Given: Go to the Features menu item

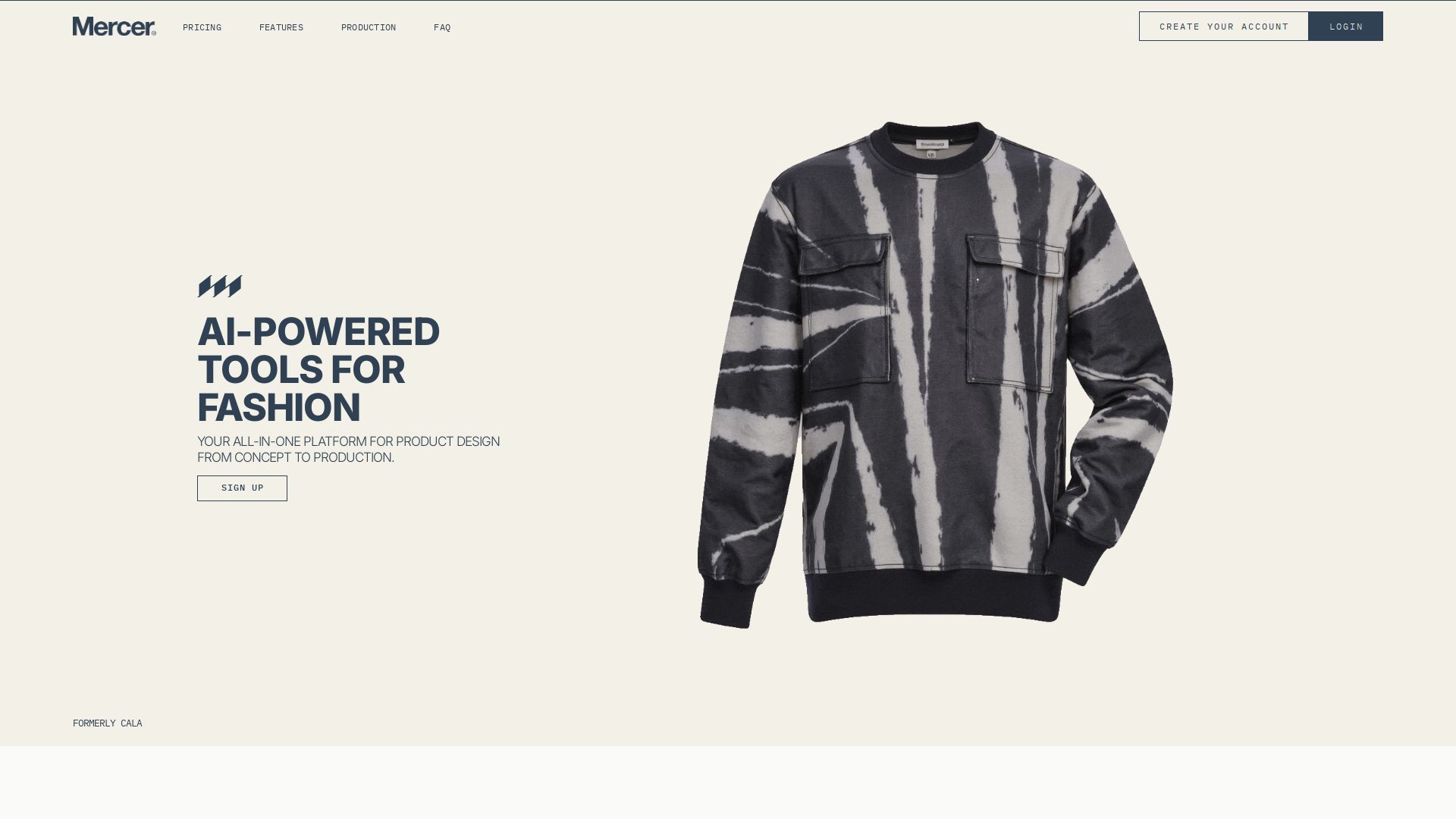Looking at the screenshot, I should point(281,27).
